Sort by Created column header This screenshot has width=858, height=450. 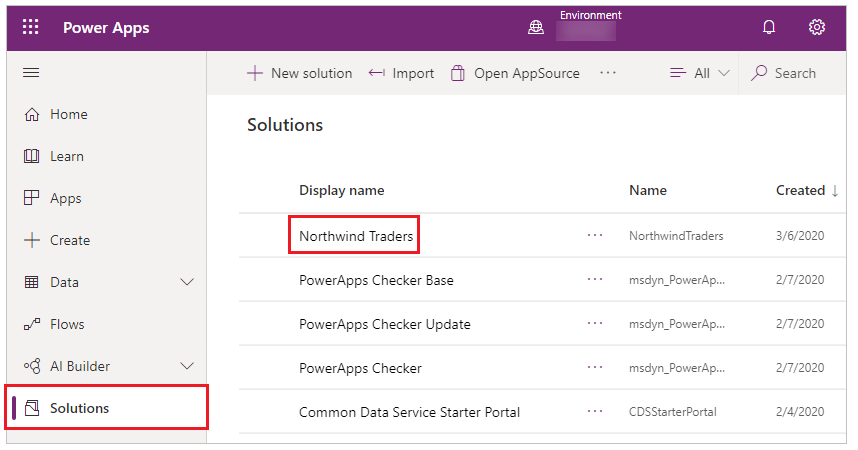point(800,191)
